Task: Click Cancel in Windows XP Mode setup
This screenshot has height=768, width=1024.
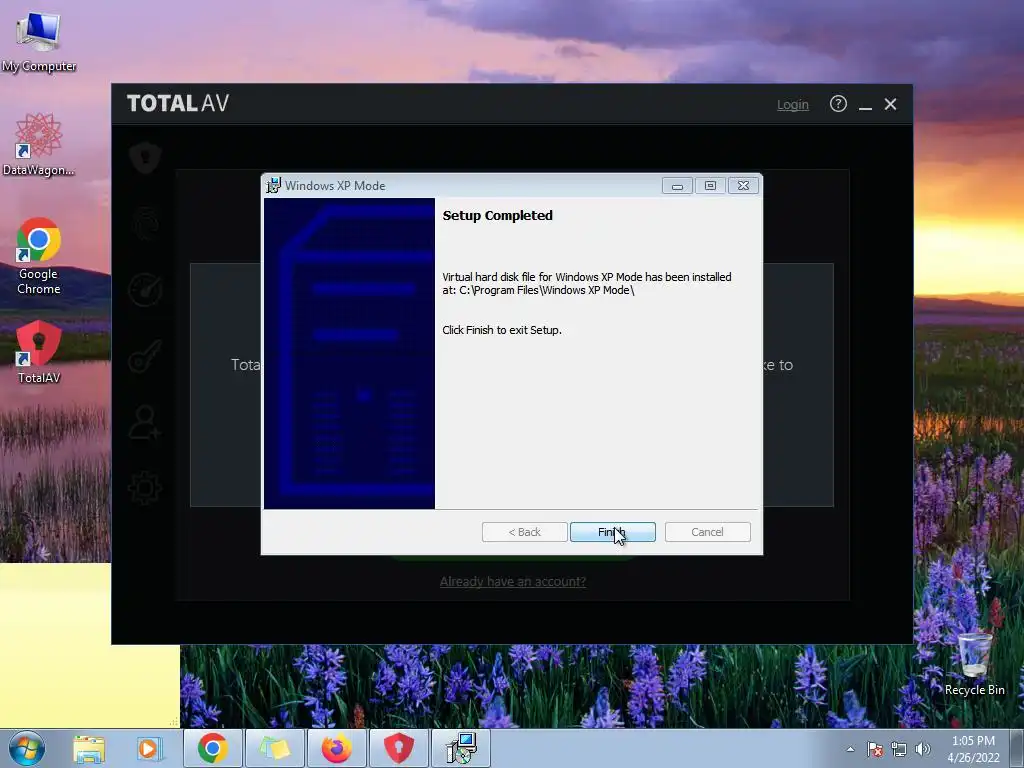Action: click(707, 532)
